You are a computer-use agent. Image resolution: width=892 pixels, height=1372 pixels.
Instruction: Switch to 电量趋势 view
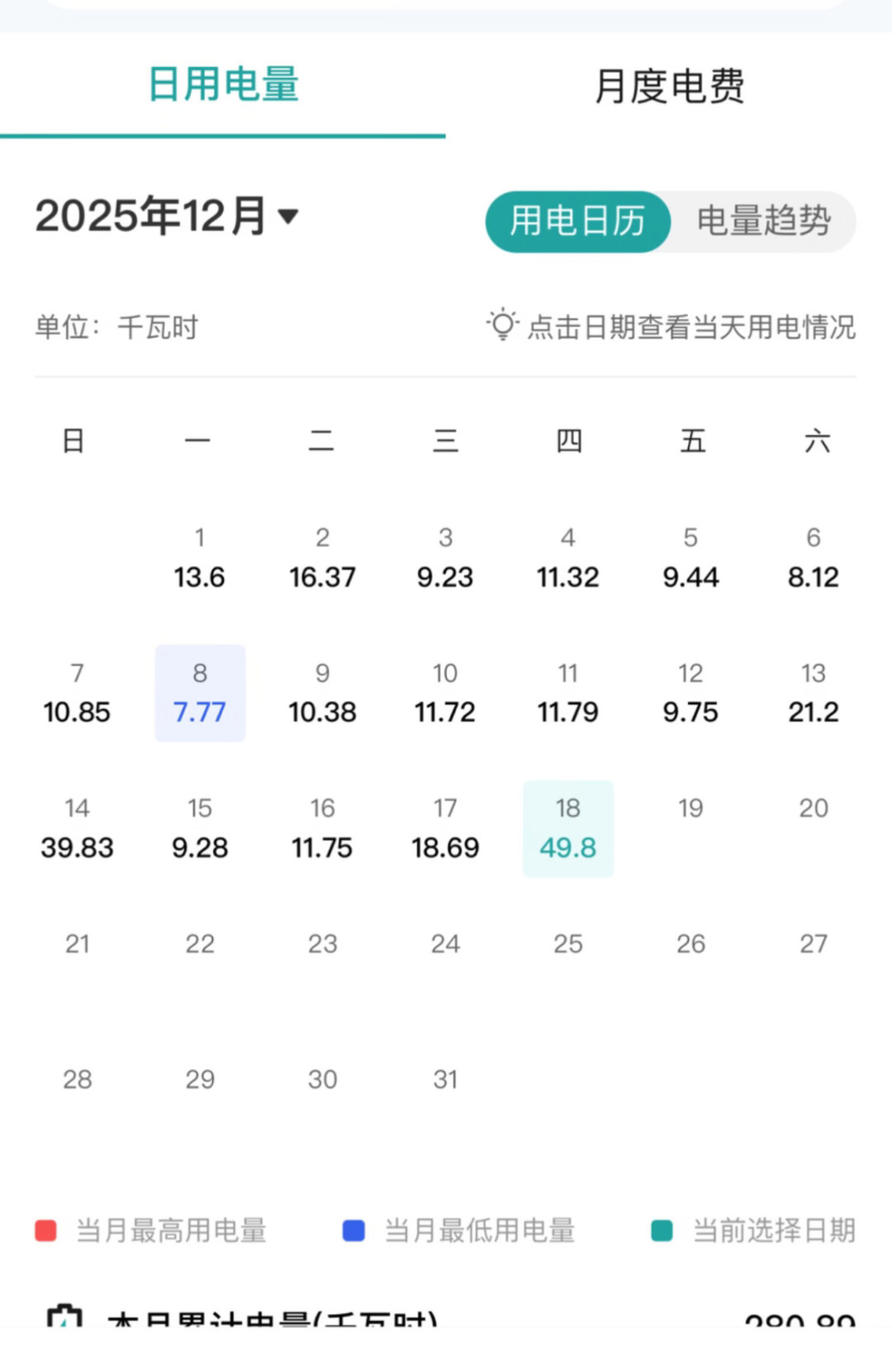pos(763,221)
